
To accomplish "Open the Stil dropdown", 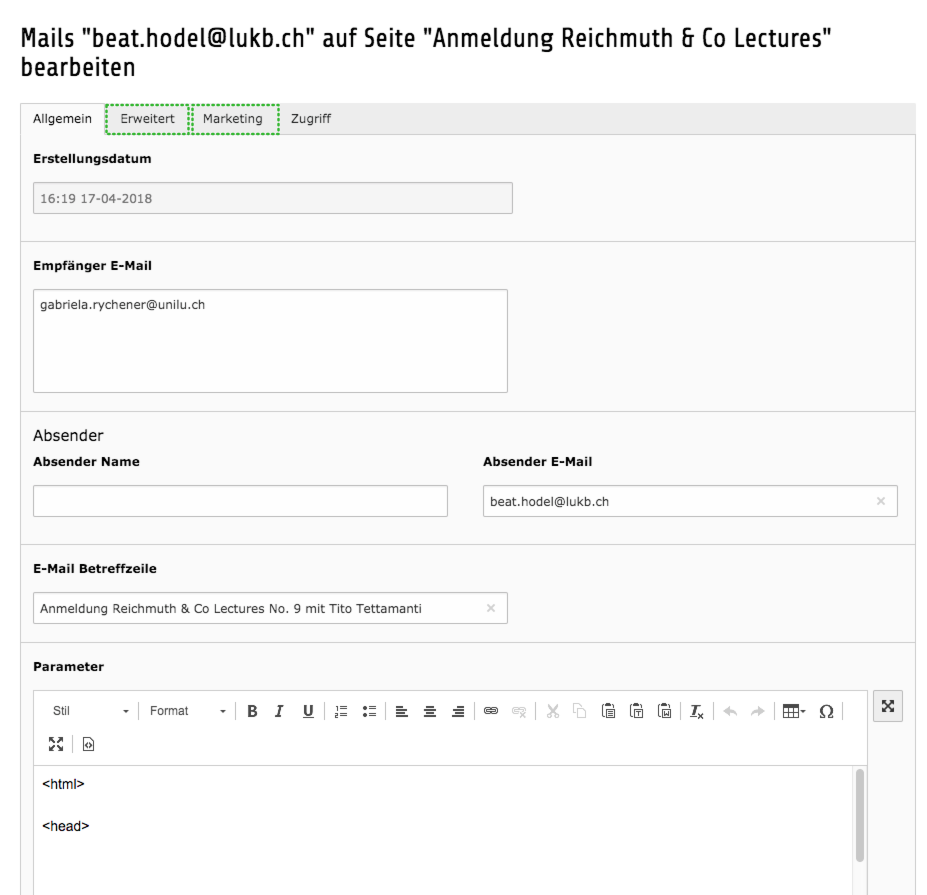I will point(89,711).
